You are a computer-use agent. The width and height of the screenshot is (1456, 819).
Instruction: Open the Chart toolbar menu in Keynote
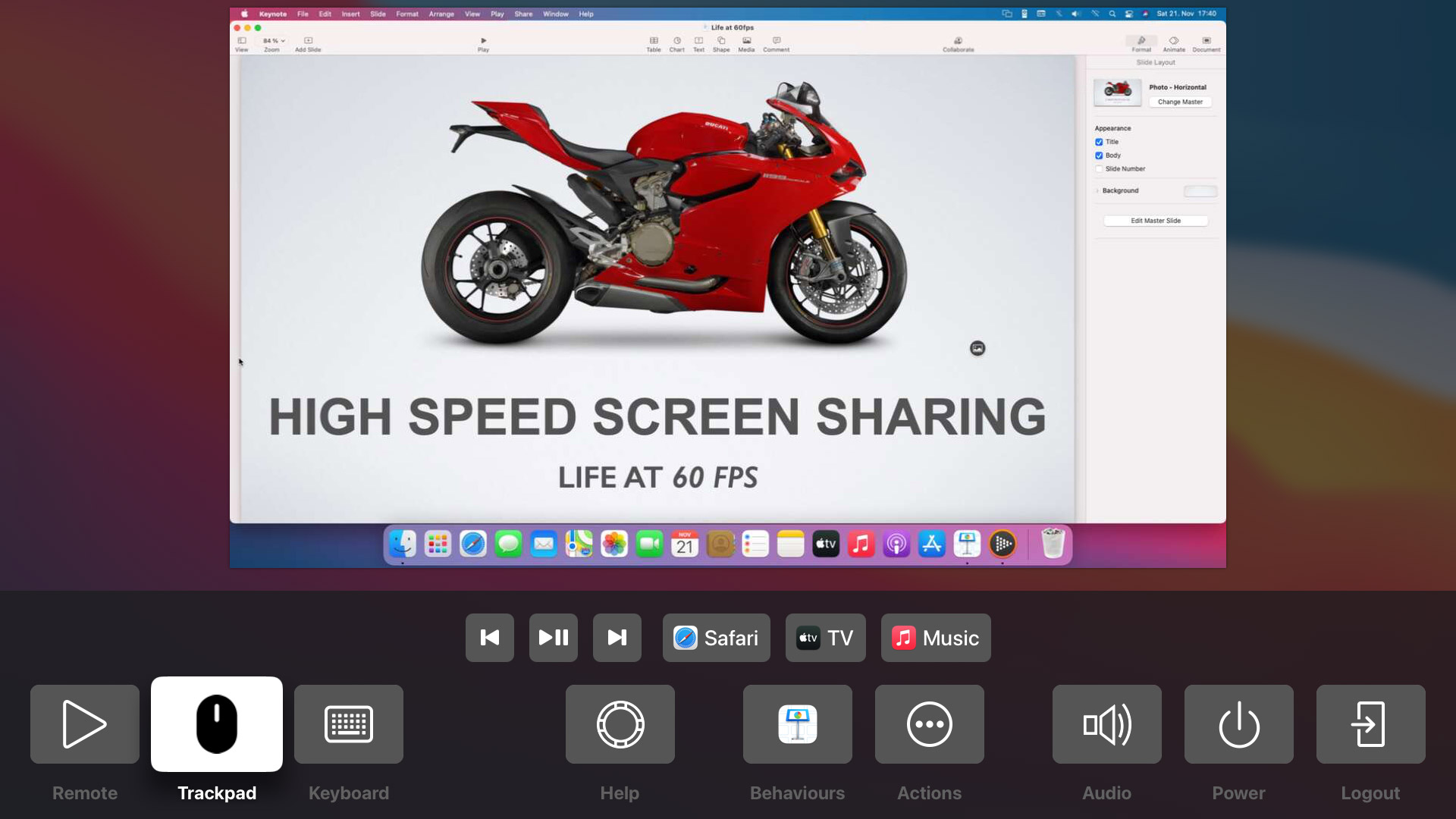676,44
